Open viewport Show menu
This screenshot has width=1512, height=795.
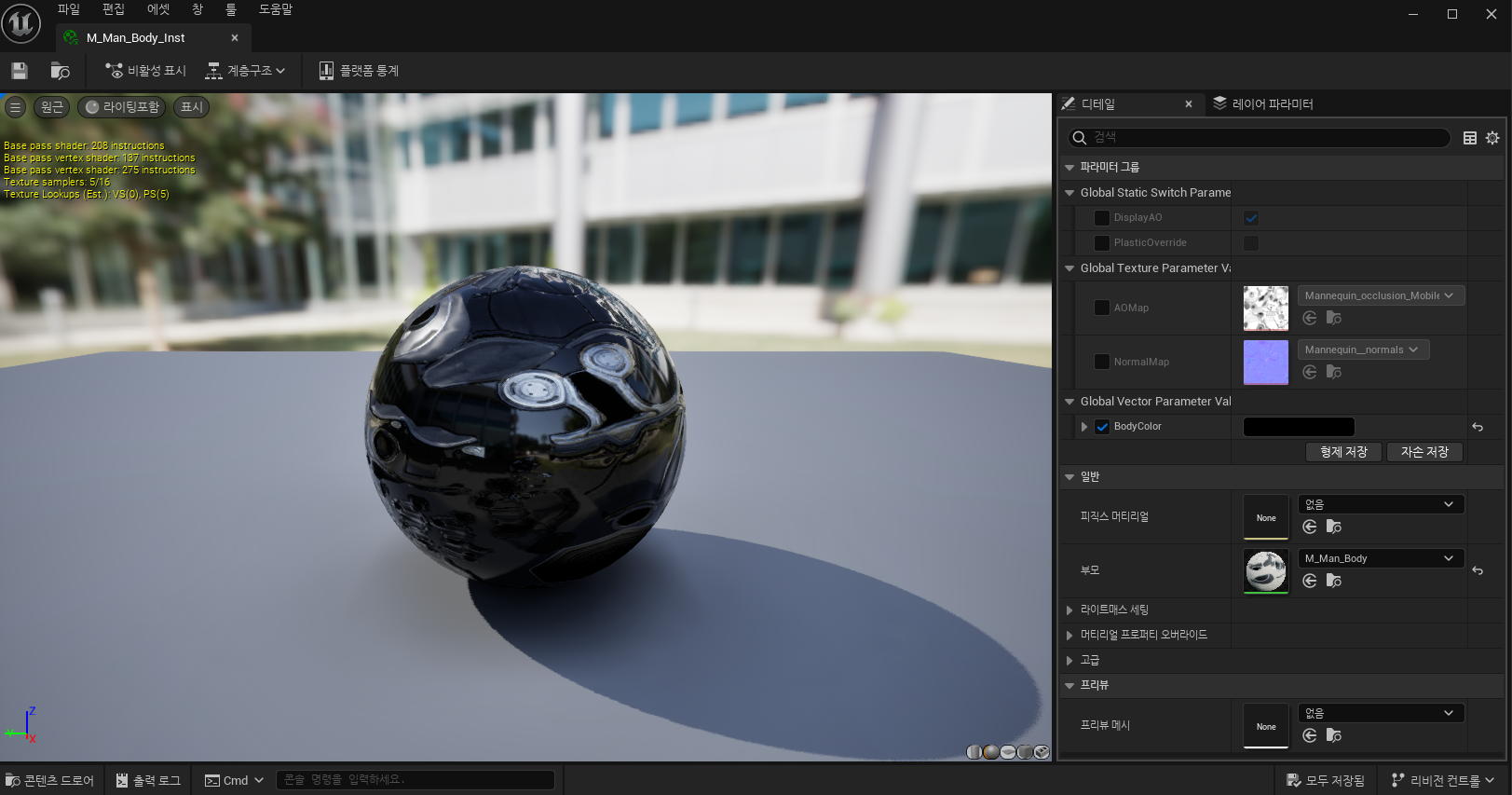tap(192, 107)
